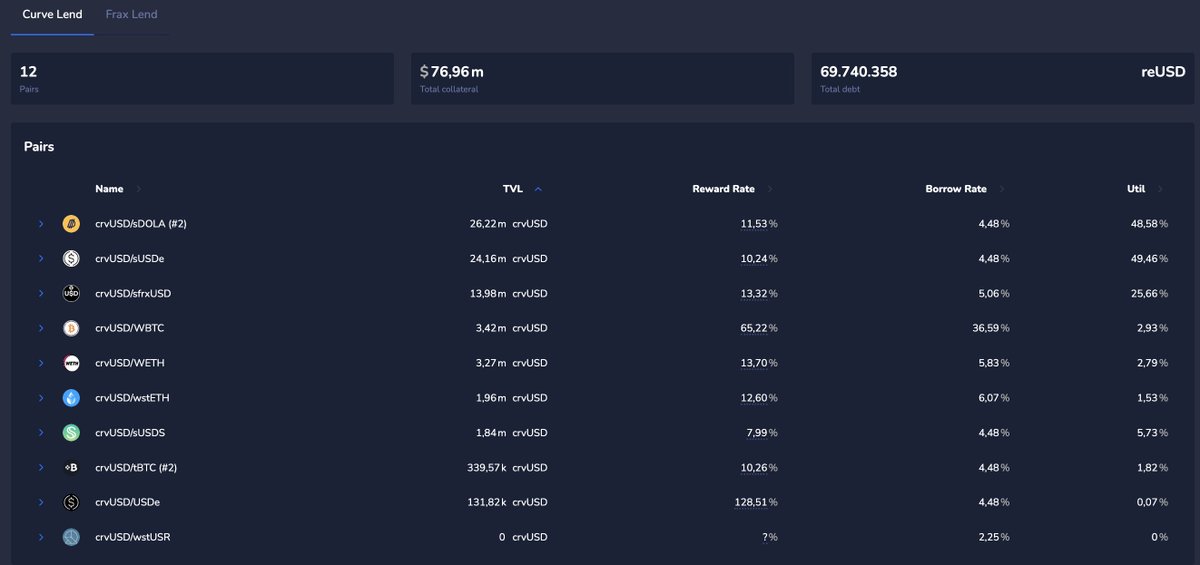The height and width of the screenshot is (565, 1200).
Task: Click the 13,98m crvUSD TVL value
Action: click(x=508, y=293)
